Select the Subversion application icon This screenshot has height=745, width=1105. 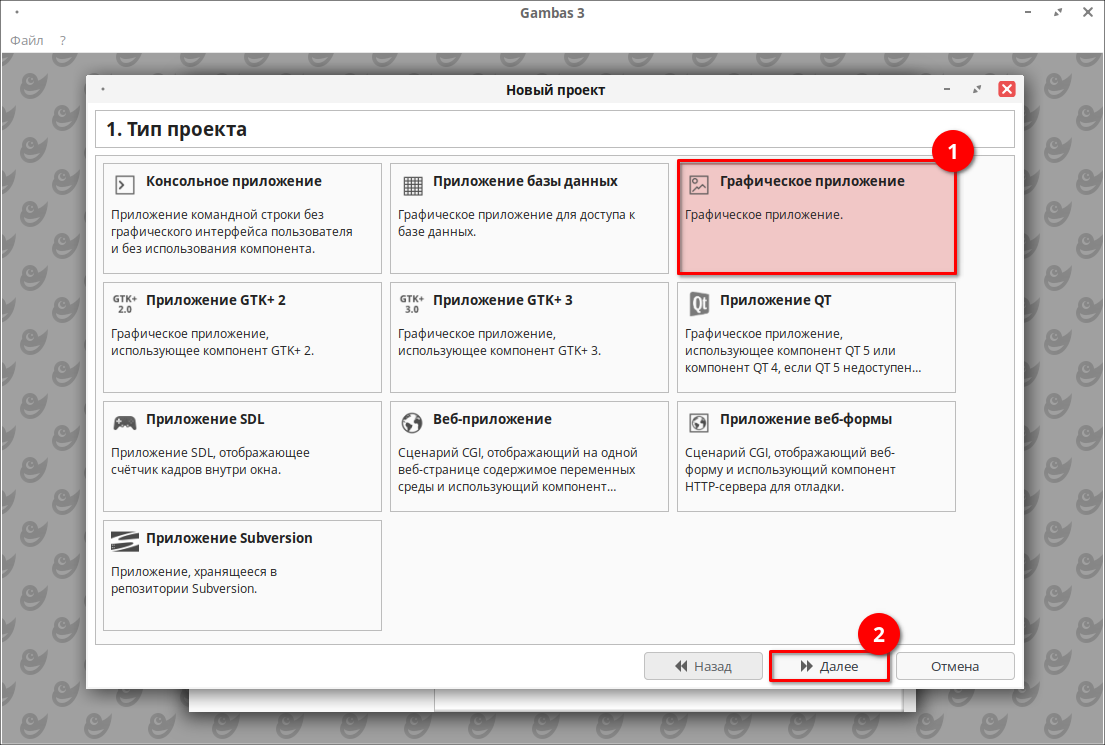point(125,541)
